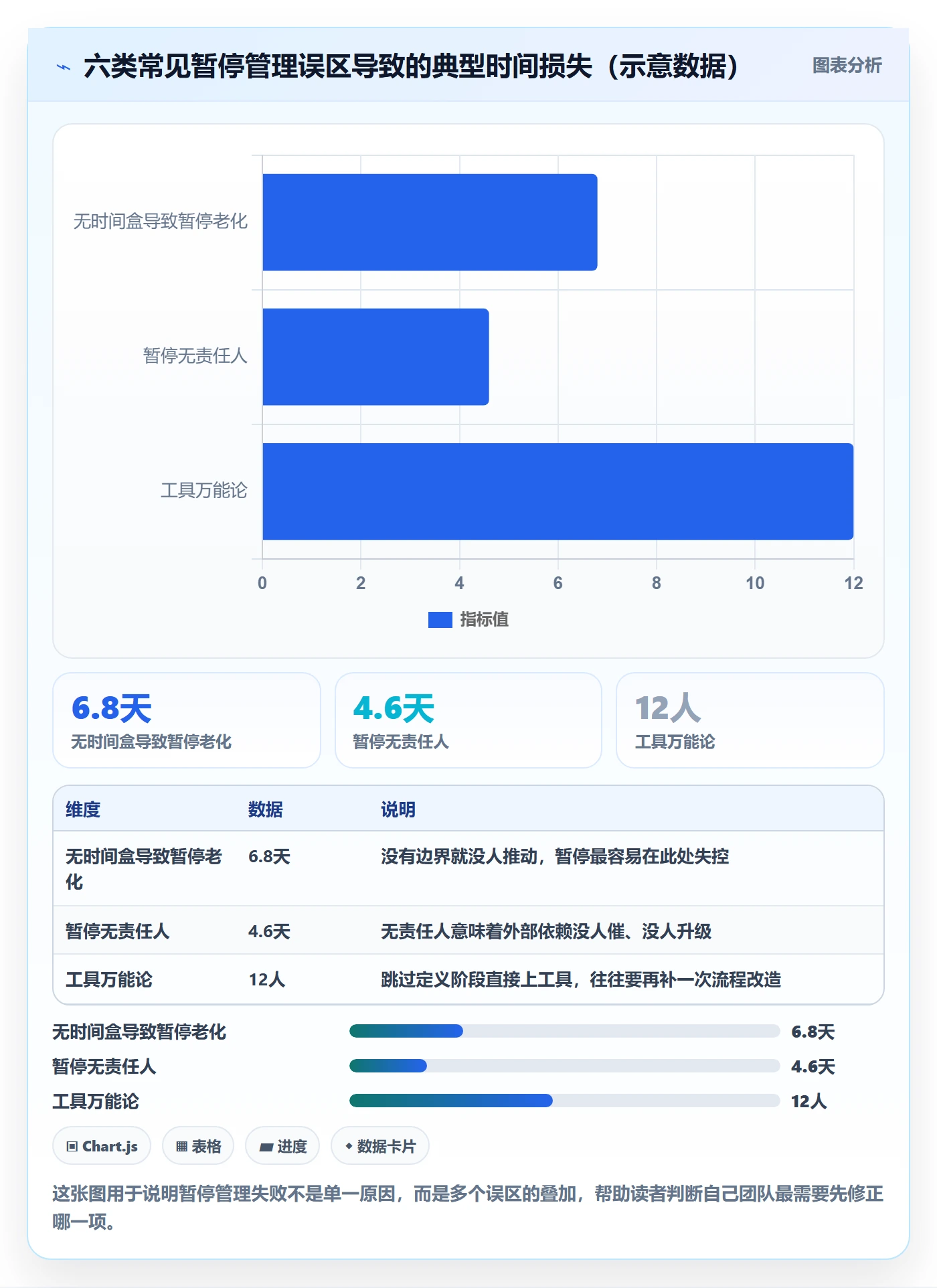937x1288 pixels.
Task: Click the y-axis label 无时间盒导致暂停老化
Action: 161,222
